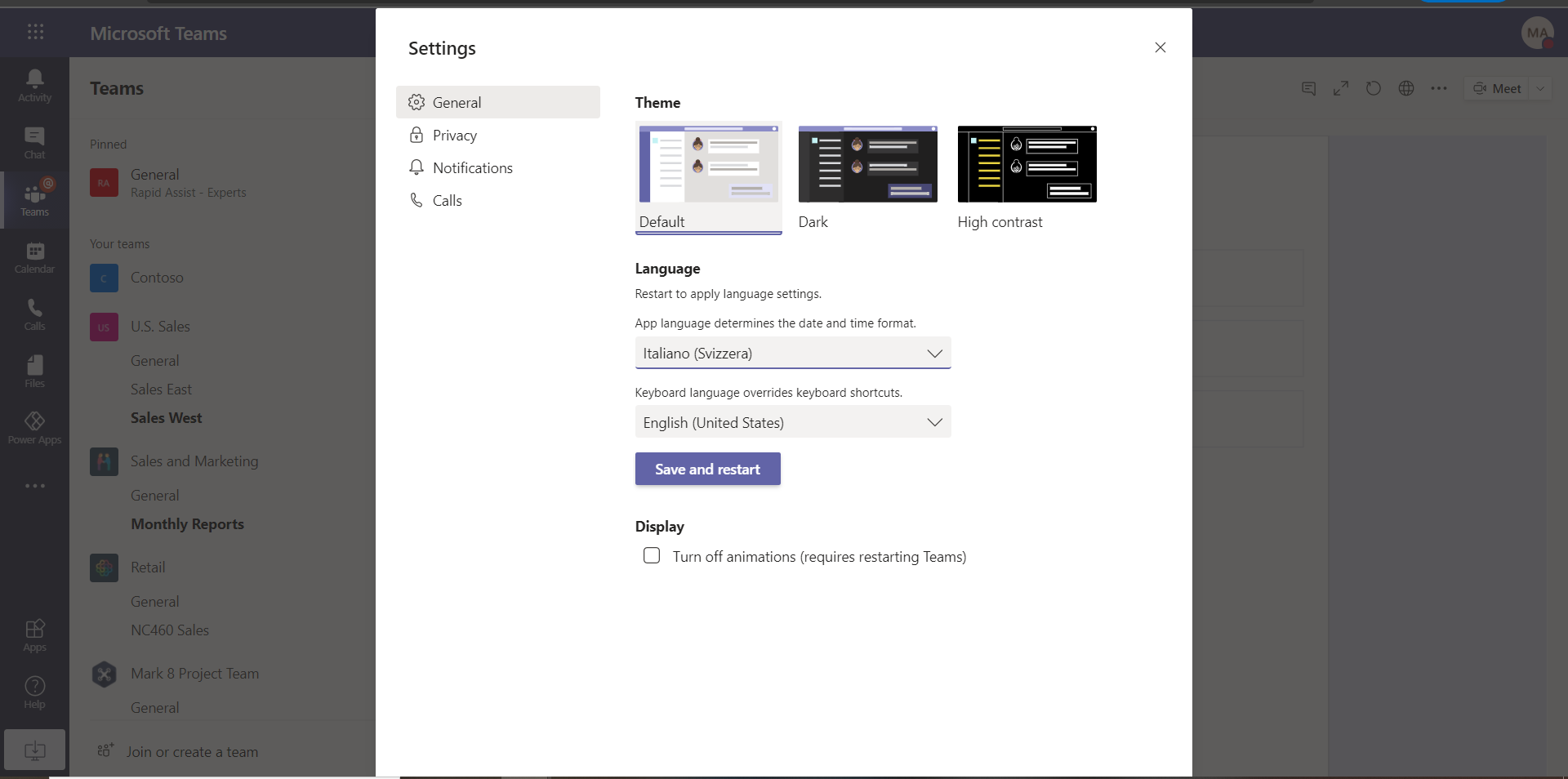Click the U.S. Sales team avatar

pos(104,327)
